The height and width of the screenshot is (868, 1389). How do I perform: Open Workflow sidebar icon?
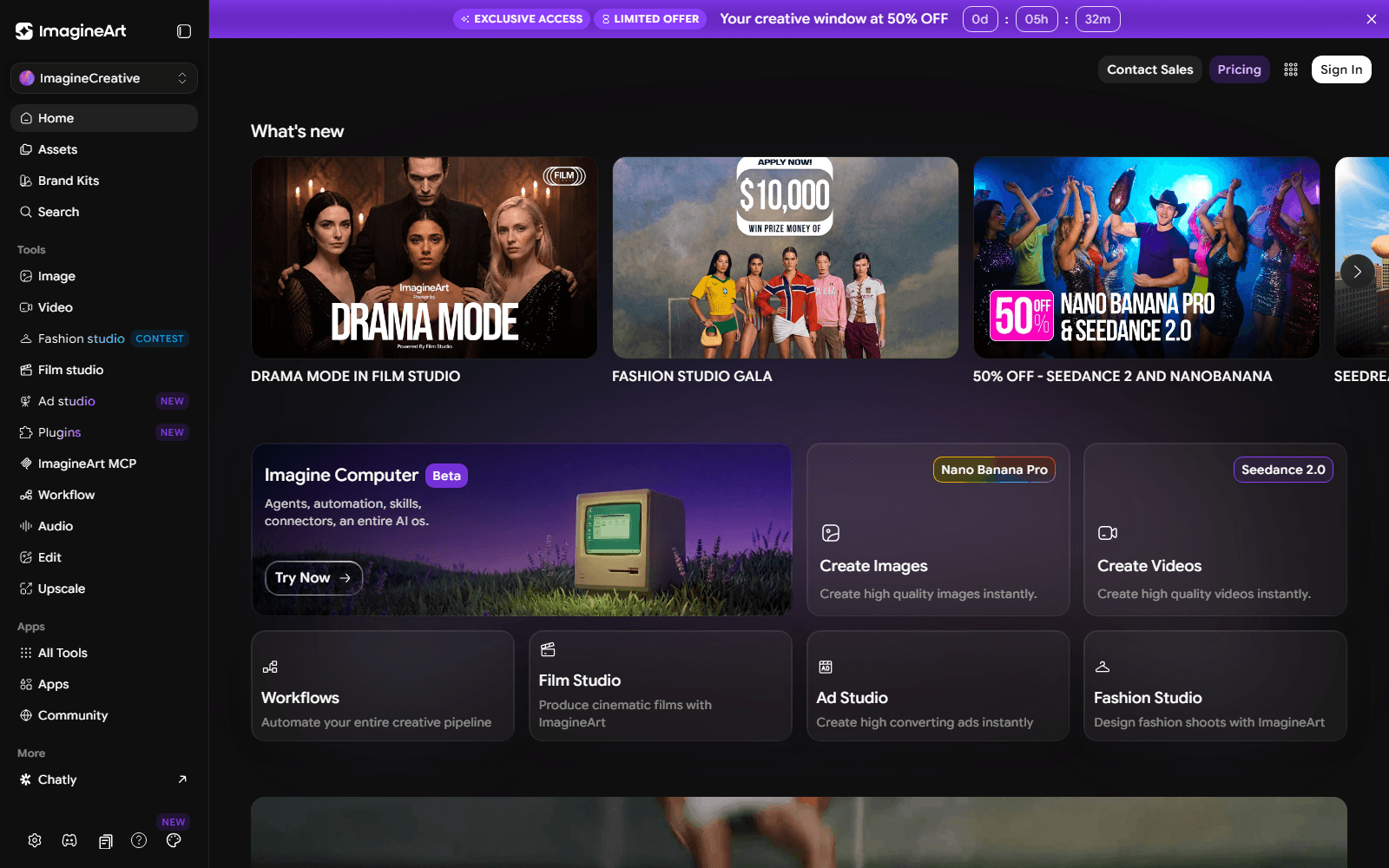26,495
